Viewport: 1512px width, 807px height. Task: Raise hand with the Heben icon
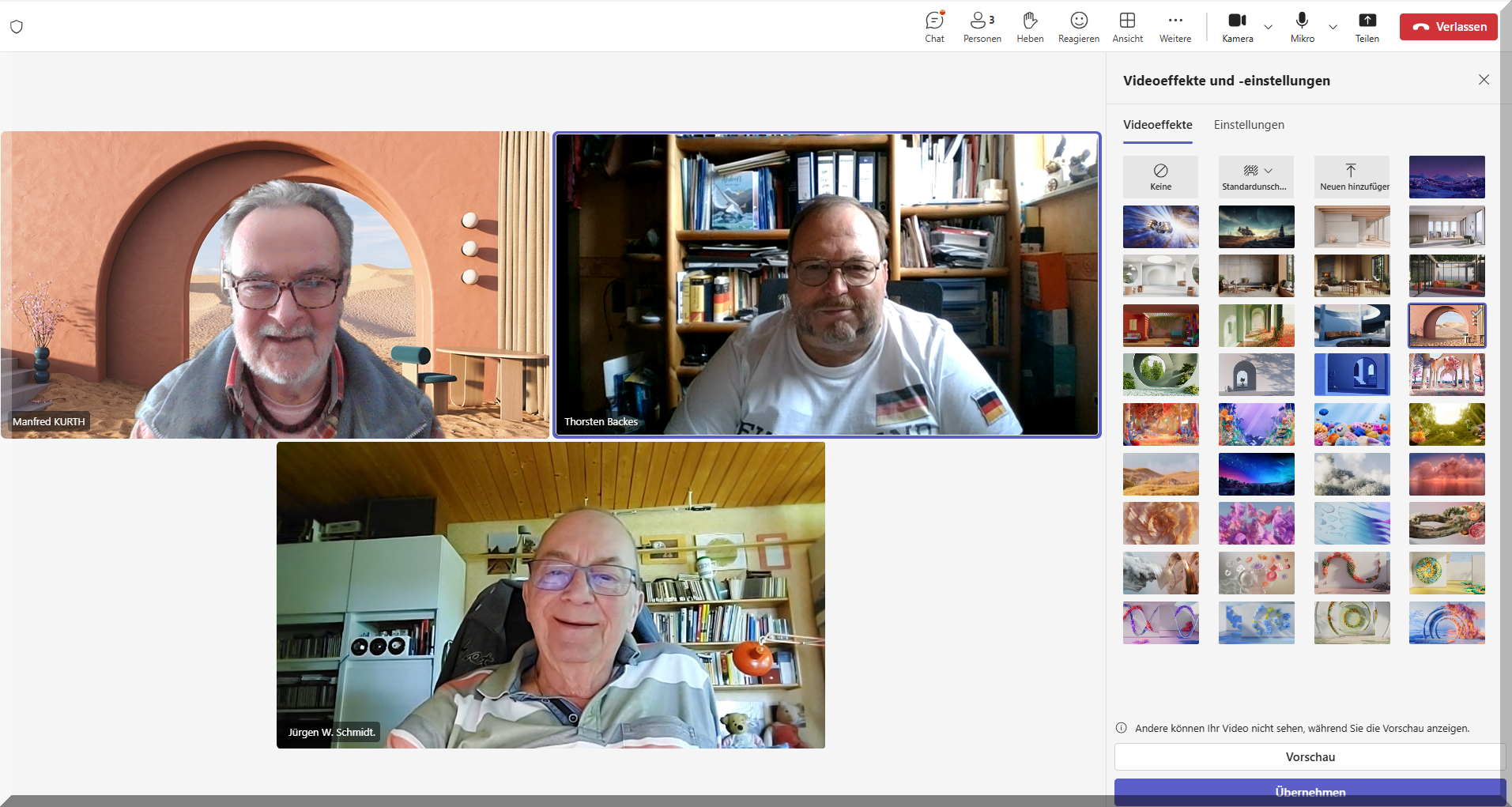point(1030,27)
